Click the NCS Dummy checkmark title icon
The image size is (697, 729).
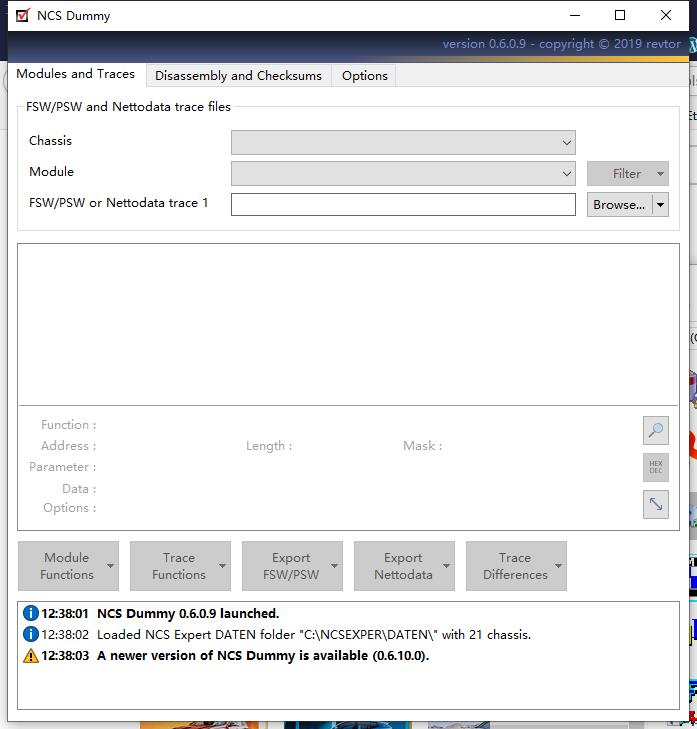point(22,15)
